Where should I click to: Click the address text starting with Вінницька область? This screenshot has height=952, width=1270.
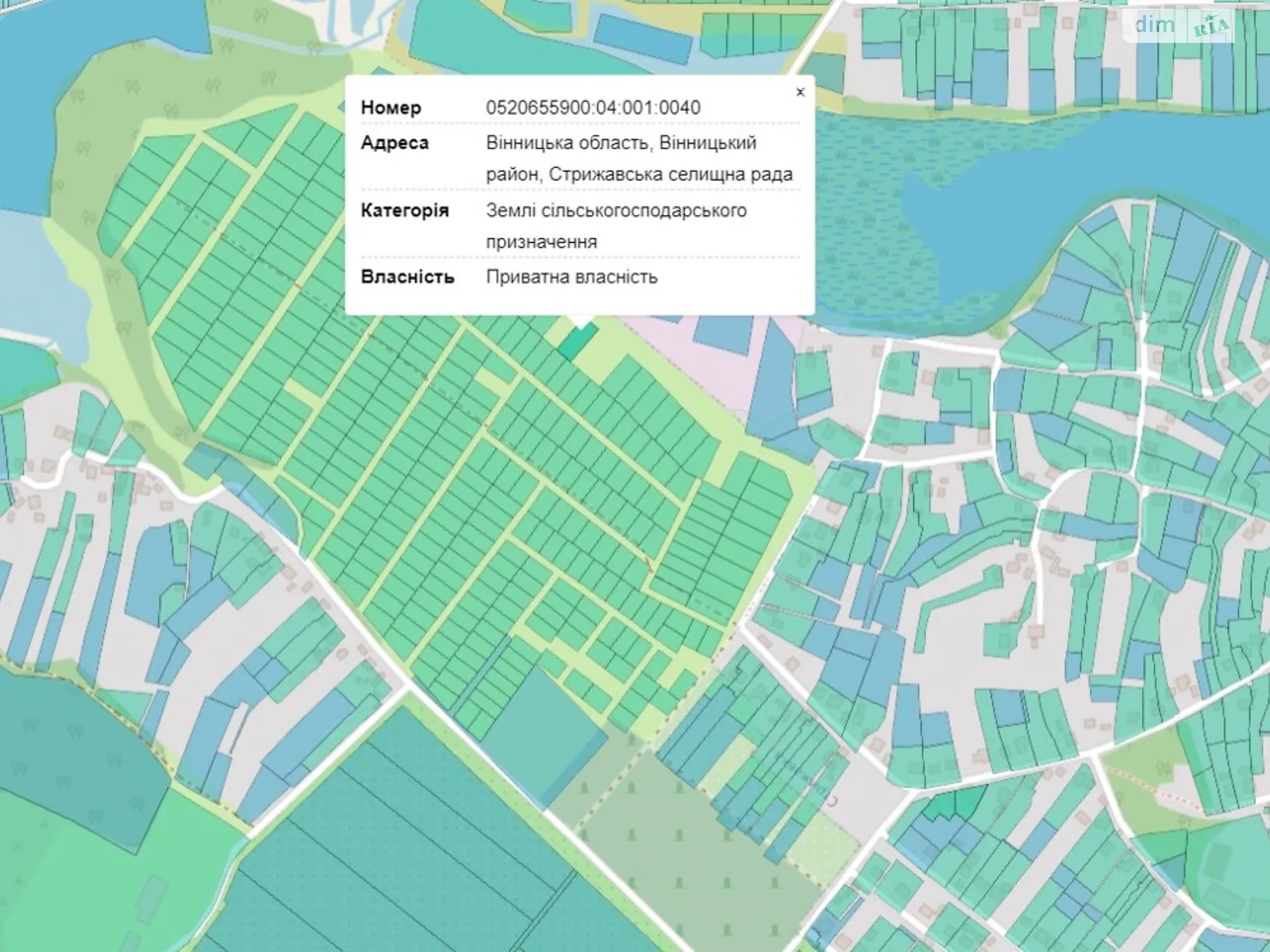pos(639,159)
